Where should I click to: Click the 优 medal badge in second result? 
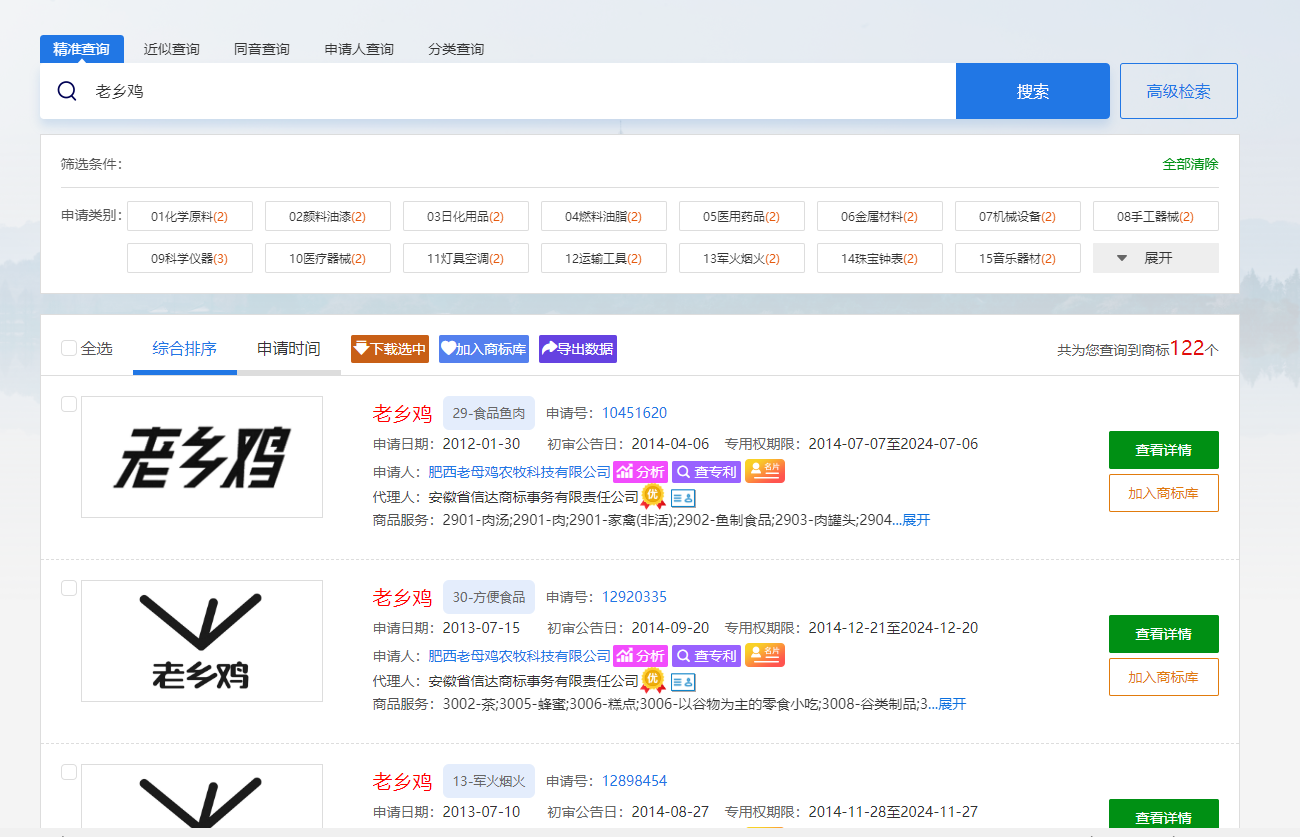653,681
